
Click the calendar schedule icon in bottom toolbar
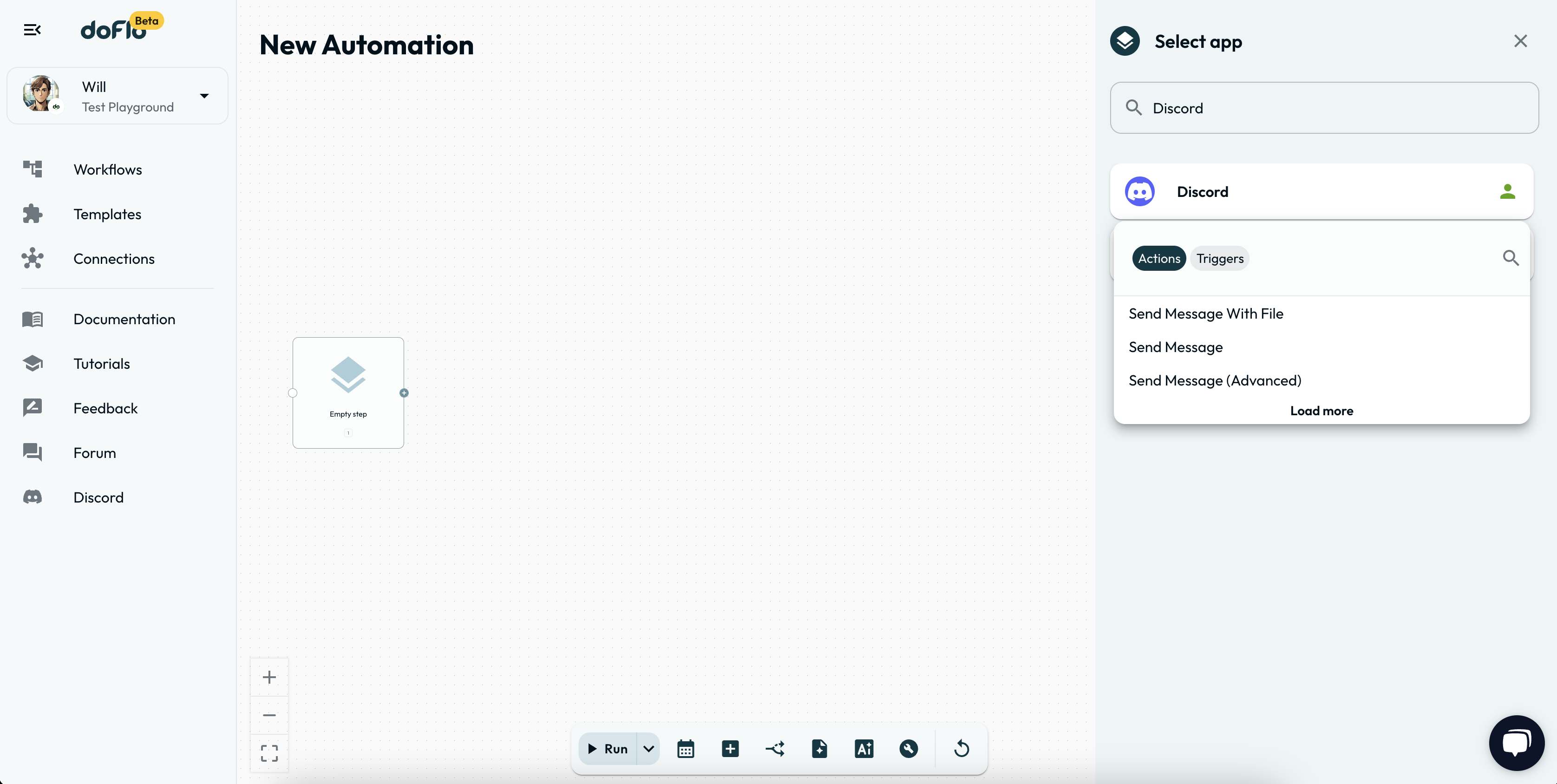(686, 748)
